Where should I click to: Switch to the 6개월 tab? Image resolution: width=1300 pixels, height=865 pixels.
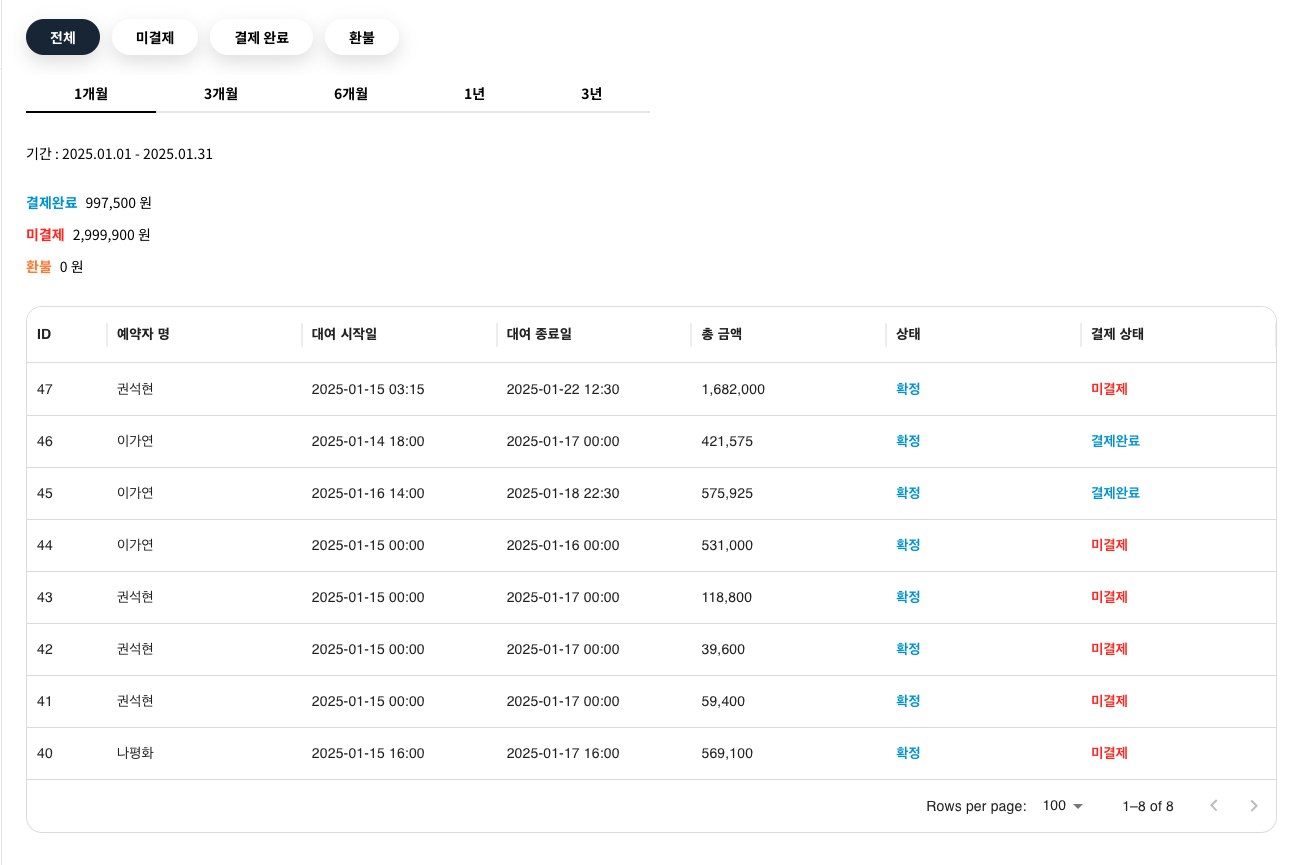351,94
